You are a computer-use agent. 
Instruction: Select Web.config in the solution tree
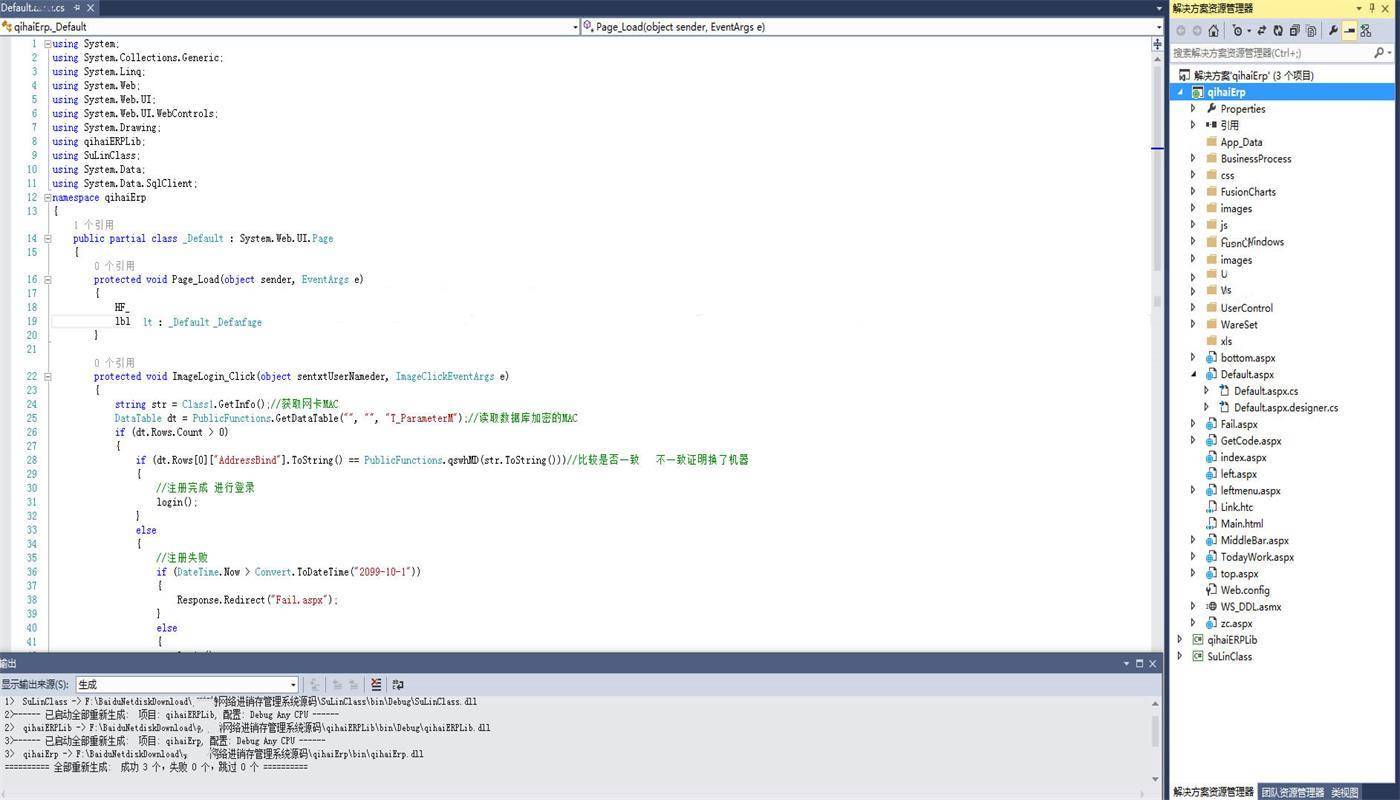[x=1244, y=590]
